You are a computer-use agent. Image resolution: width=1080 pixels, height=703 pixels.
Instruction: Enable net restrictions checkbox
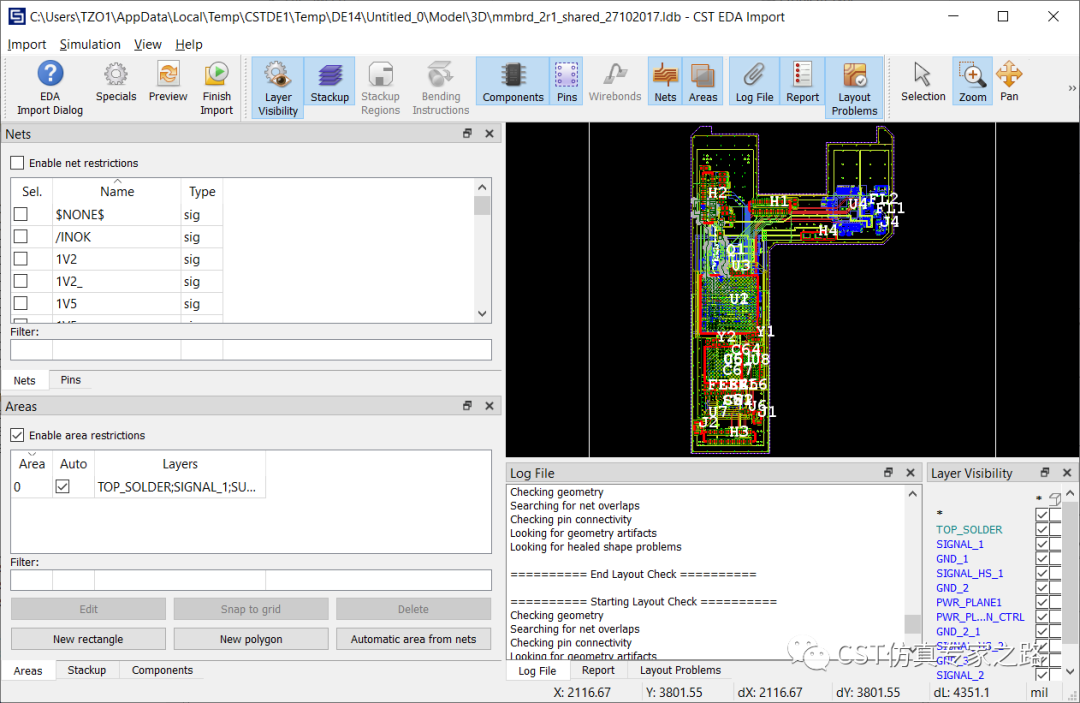[17, 163]
